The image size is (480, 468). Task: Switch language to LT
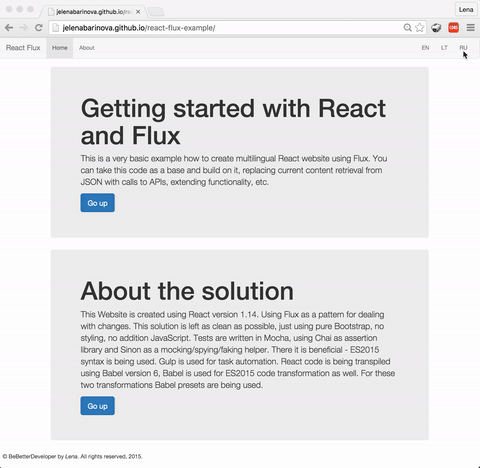point(444,48)
